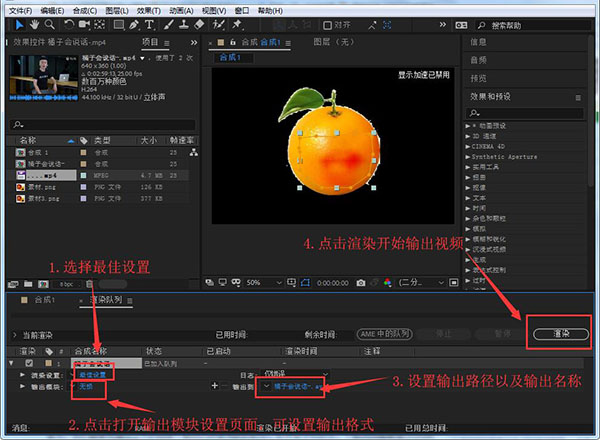Show hidden panels with the chevrons after 项目
Image resolution: width=600 pixels, height=440 pixels.
(194, 42)
